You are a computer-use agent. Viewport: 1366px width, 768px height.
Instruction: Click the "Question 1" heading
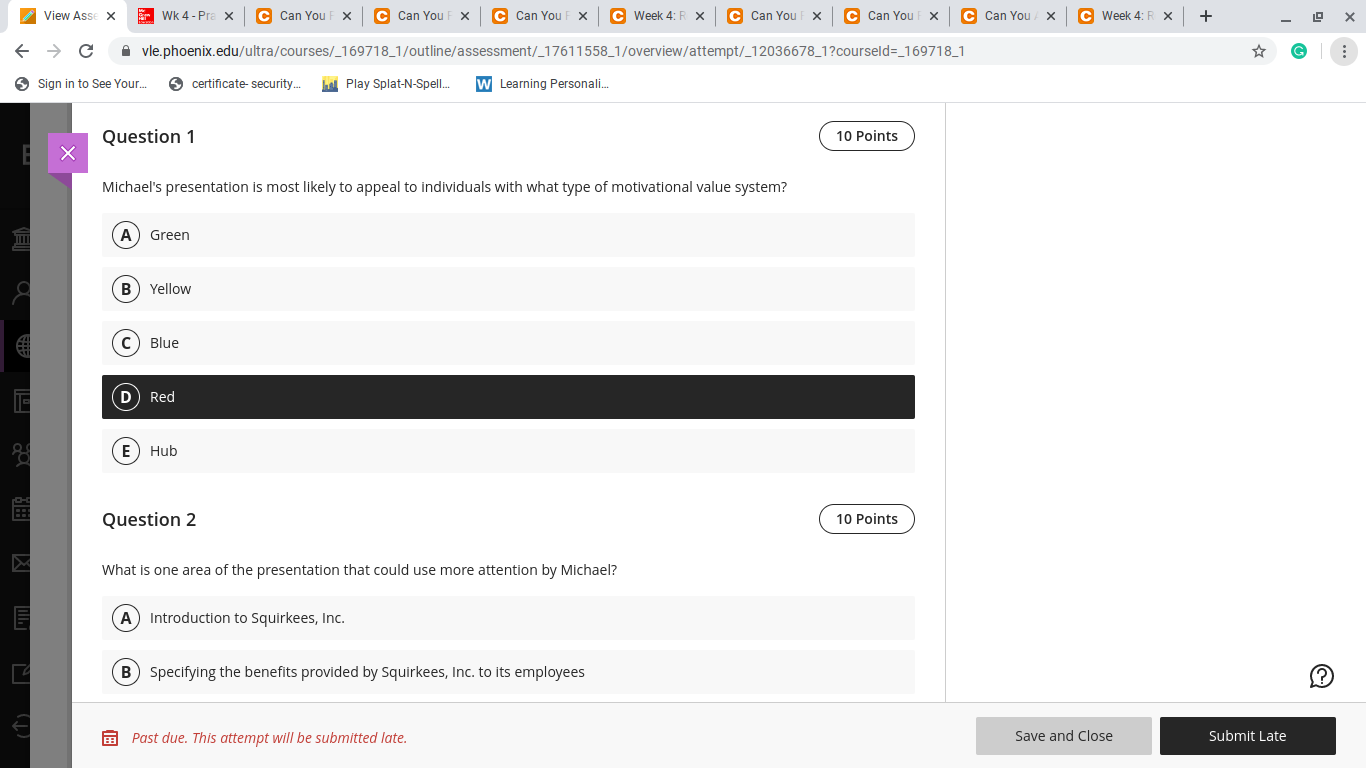pos(149,137)
